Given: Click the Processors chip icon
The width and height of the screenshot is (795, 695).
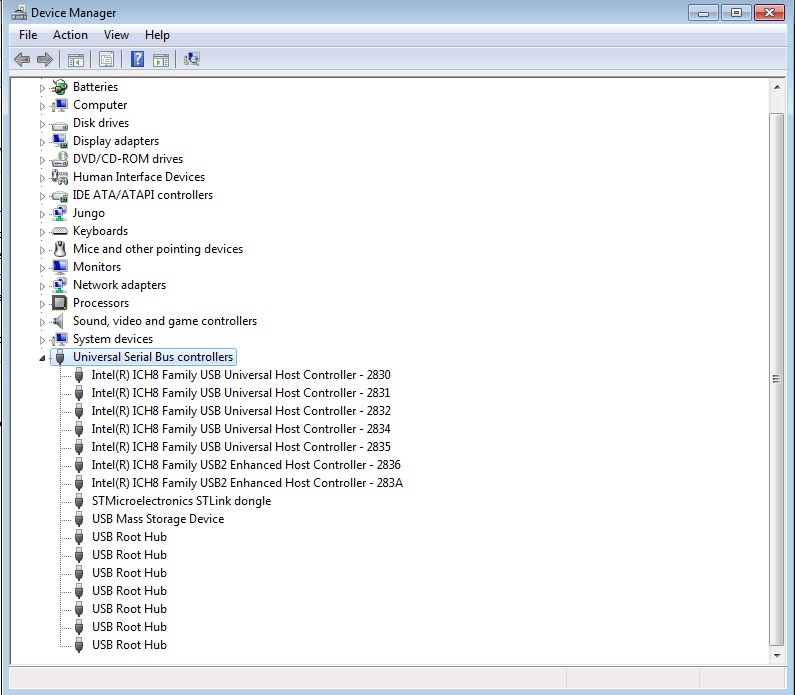Looking at the screenshot, I should (59, 303).
